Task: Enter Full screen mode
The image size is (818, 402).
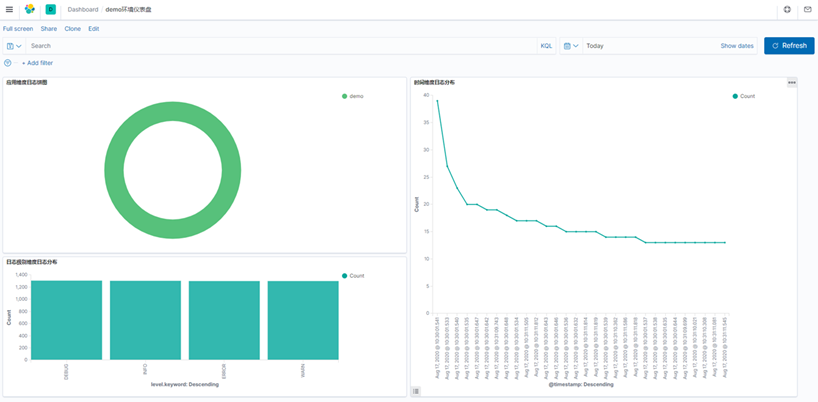Action: point(18,29)
